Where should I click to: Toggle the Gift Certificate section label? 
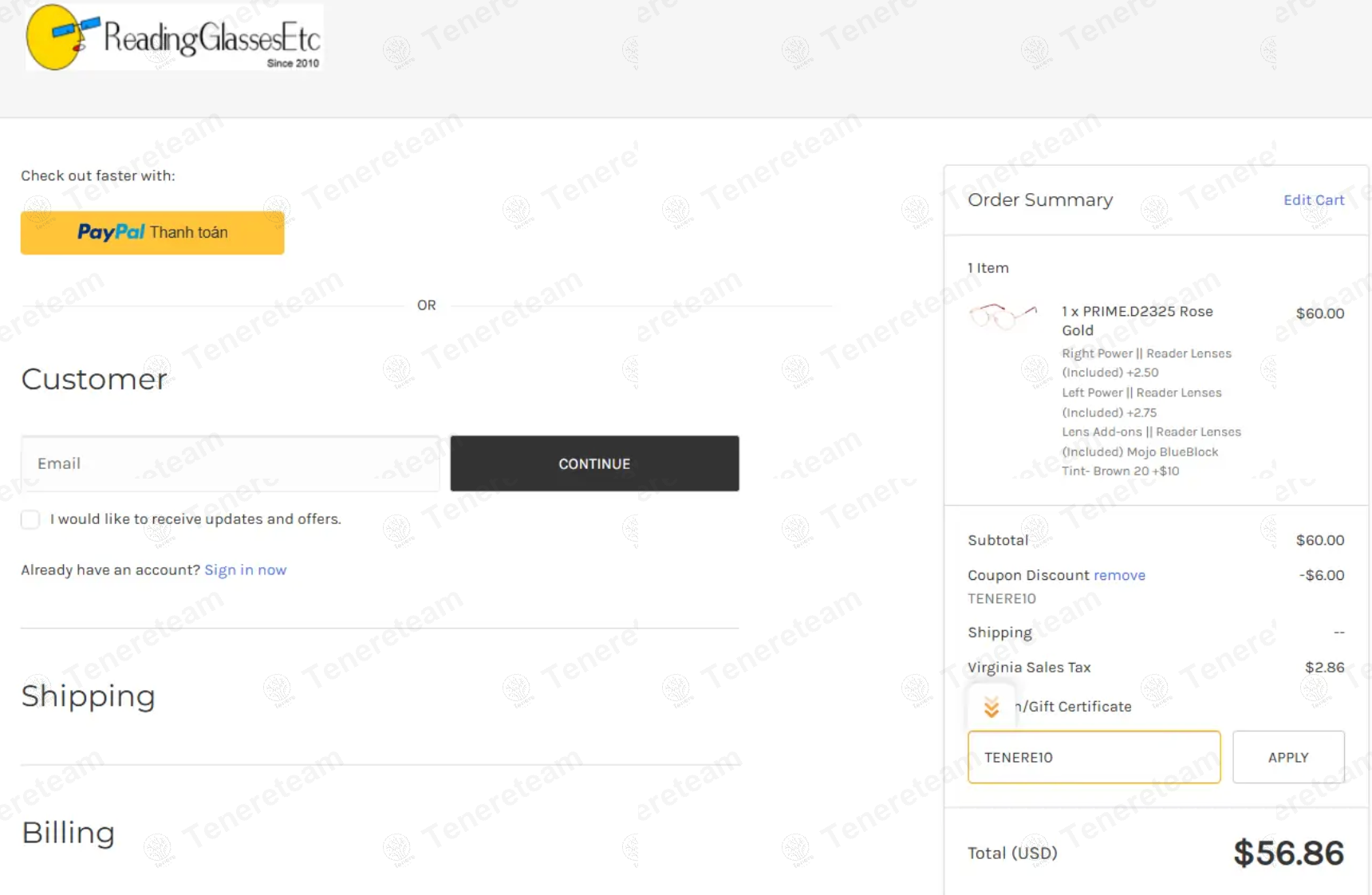click(x=1075, y=707)
